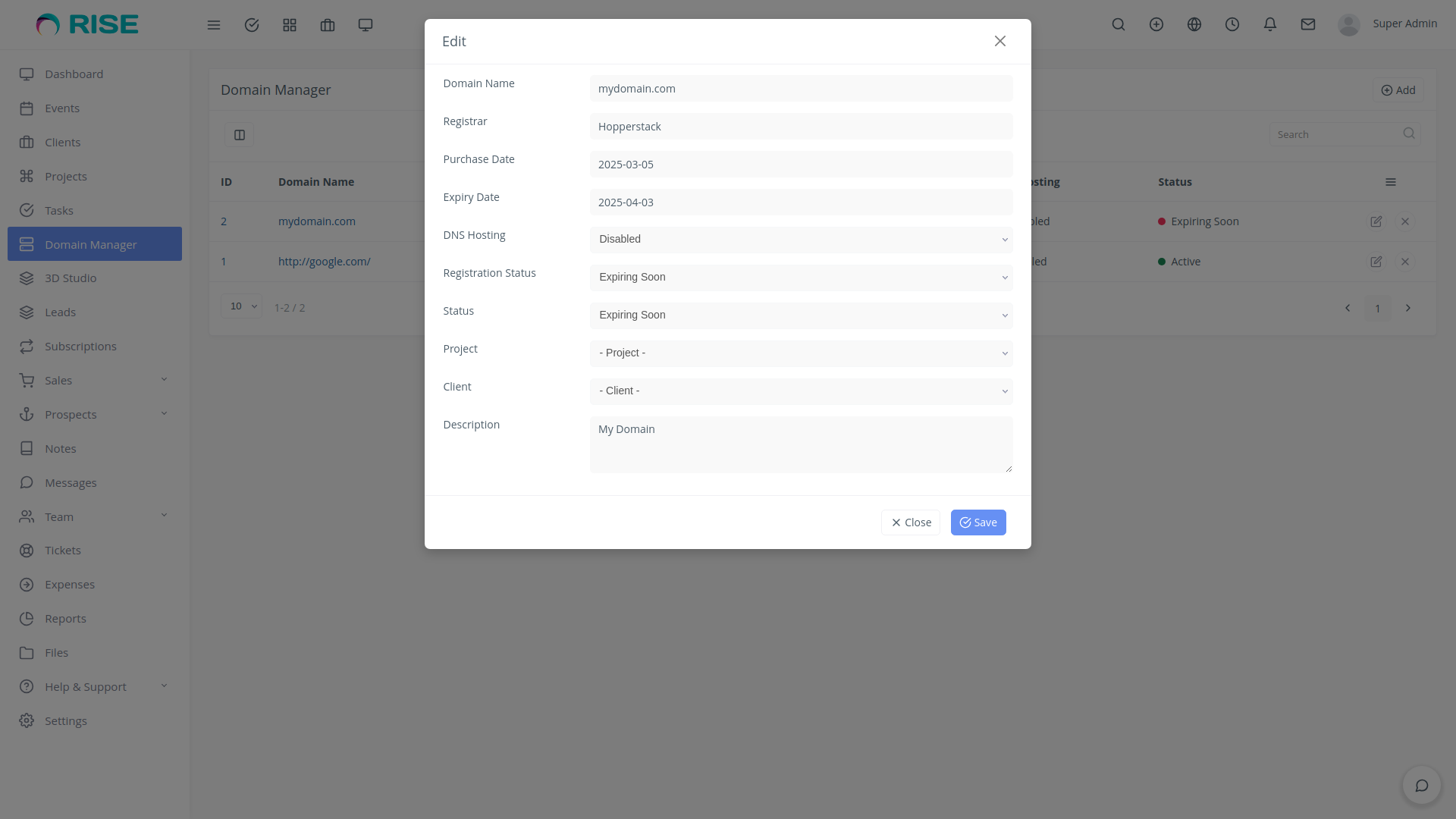Screen dimensions: 1456x819
Task: Open the chat bubble in bottom corner
Action: point(1421,786)
